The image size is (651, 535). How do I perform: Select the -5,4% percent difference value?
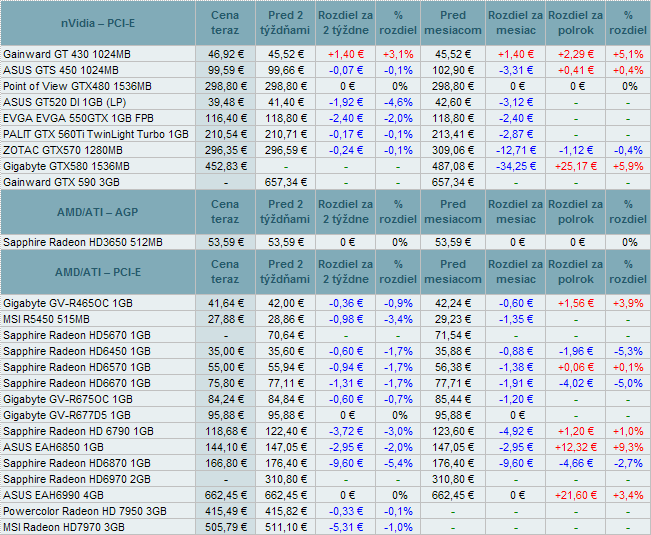(398, 463)
